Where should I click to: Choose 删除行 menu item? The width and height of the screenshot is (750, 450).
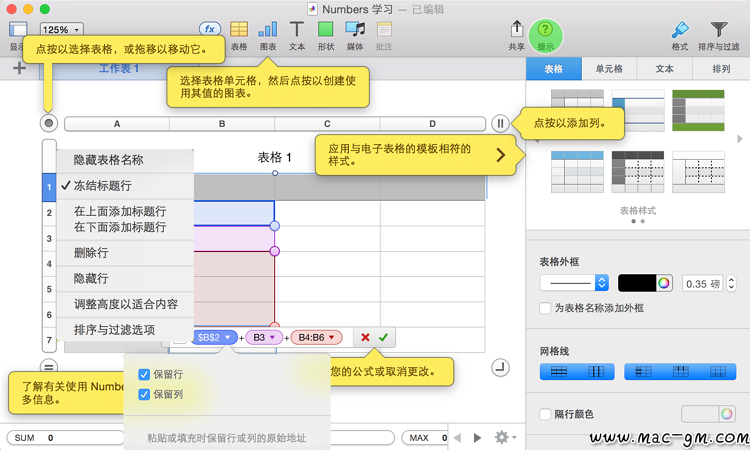(125, 252)
